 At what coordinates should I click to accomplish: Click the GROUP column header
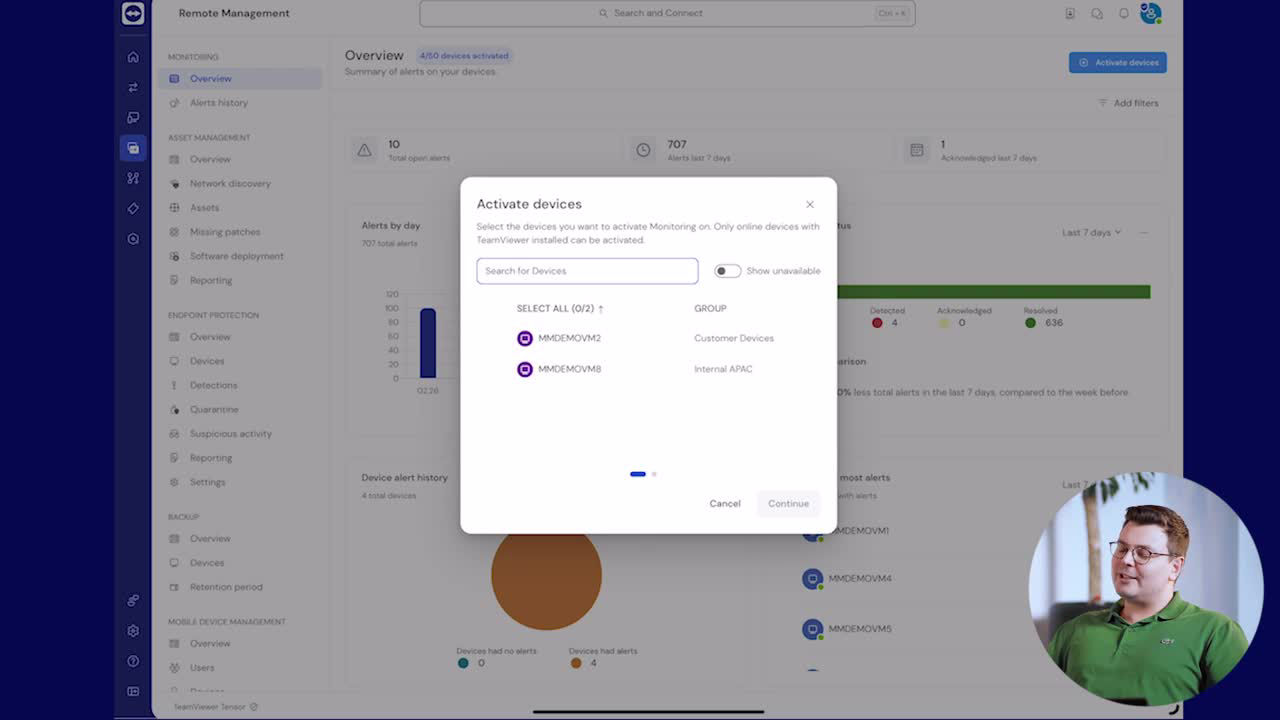point(710,308)
